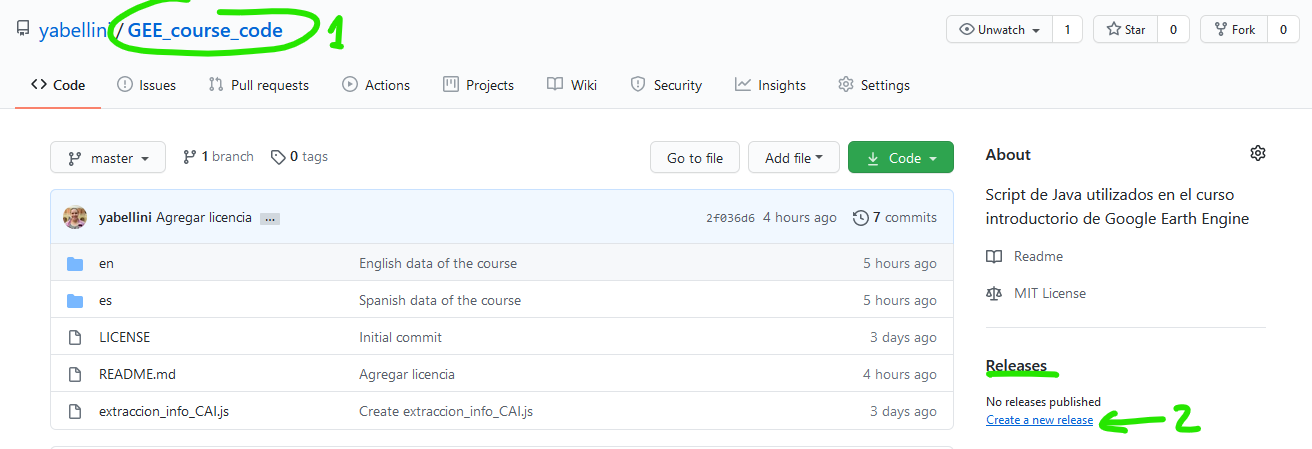Click '5 hours ago' timestamp for en
Screen dimensions: 1312x449
900,263
